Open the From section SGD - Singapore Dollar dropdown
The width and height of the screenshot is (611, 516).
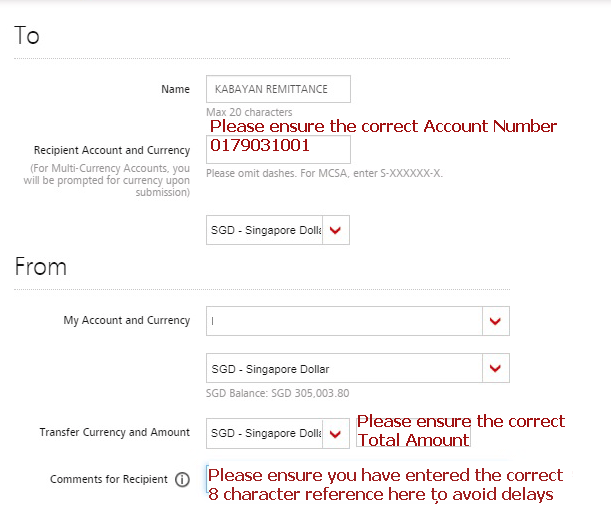[358, 368]
